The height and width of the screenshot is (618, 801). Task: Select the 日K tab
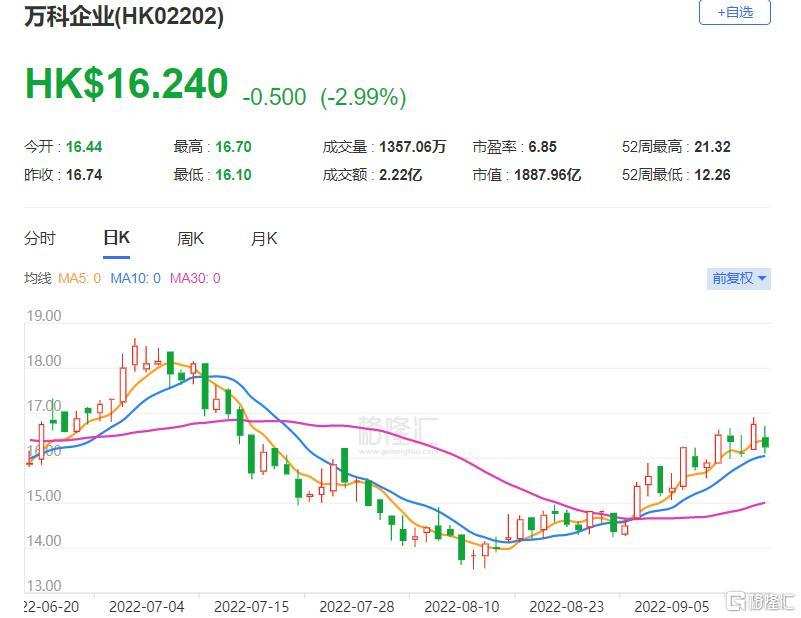(116, 238)
